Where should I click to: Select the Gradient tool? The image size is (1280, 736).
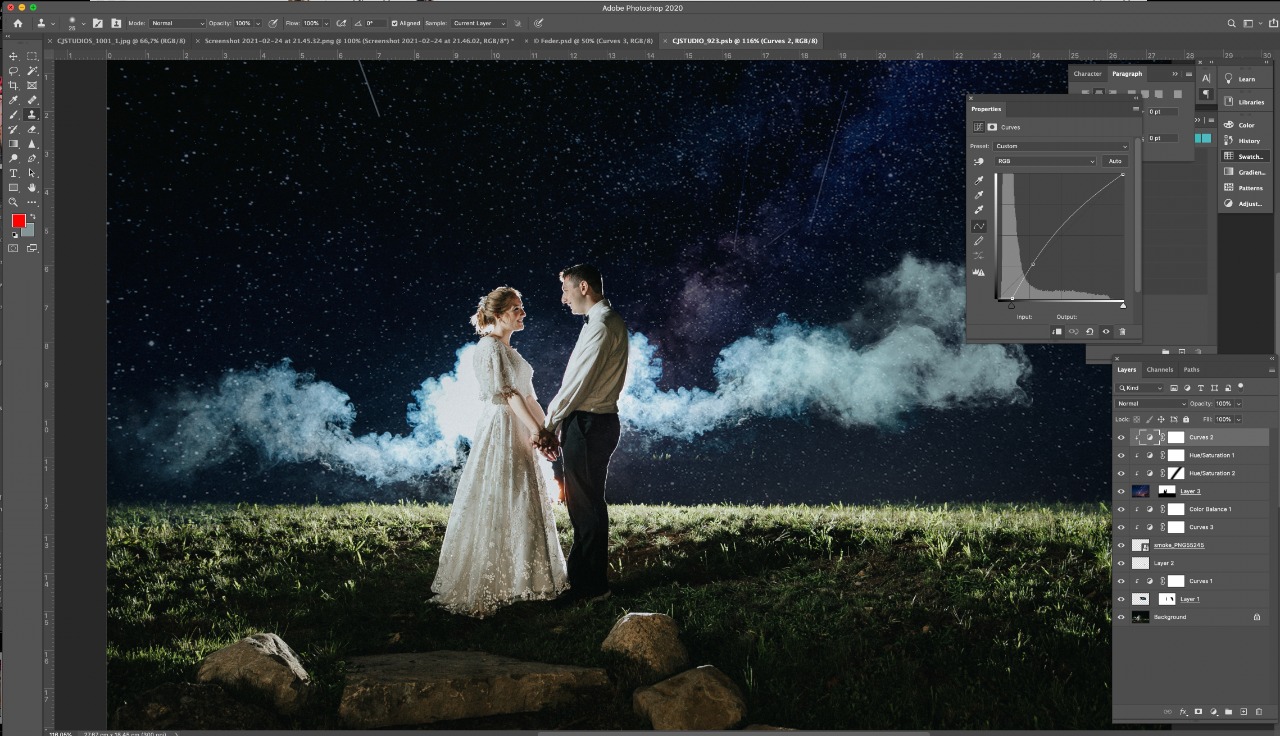14,144
